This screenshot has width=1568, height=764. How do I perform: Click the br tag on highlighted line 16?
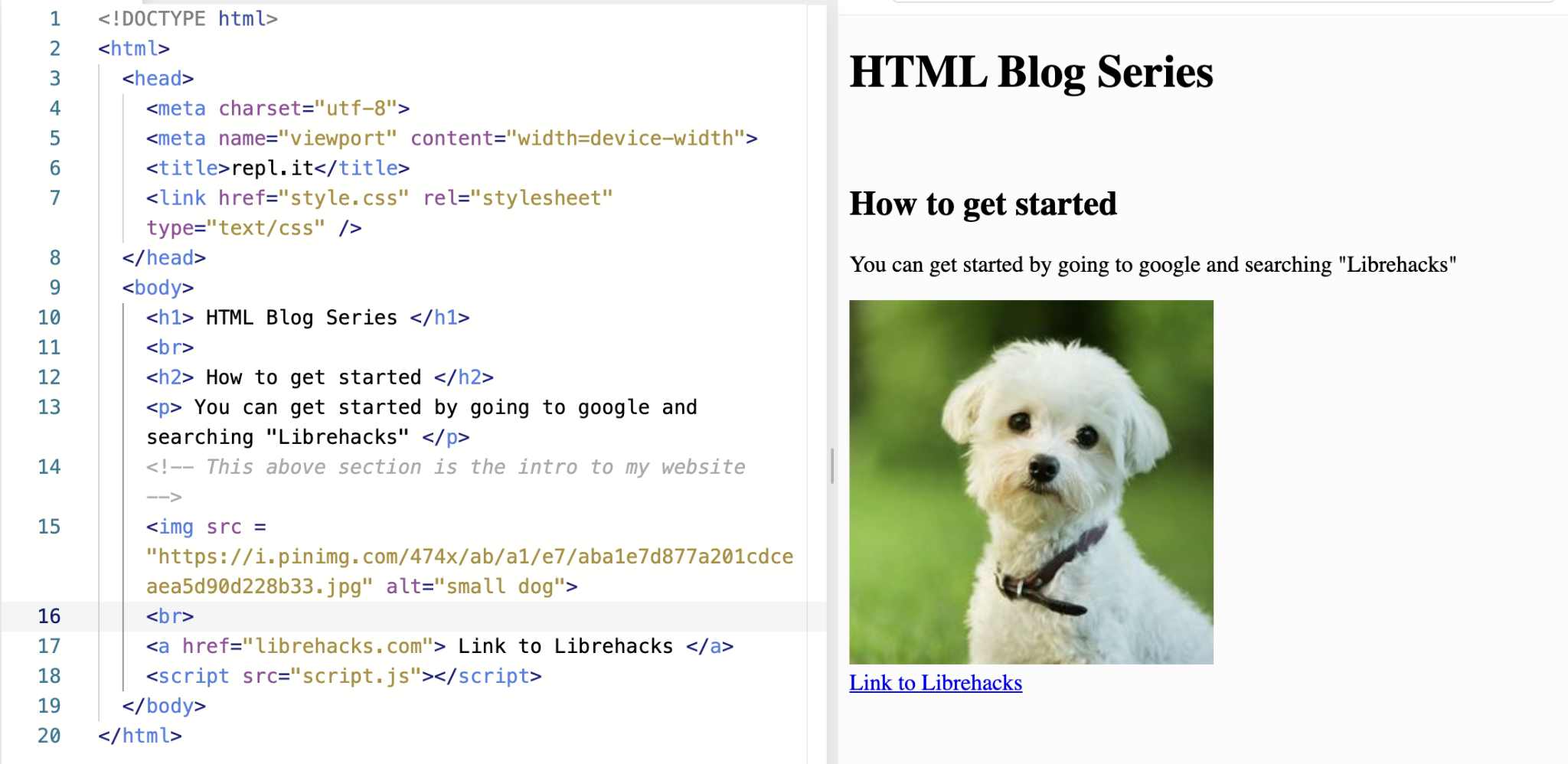coord(170,616)
